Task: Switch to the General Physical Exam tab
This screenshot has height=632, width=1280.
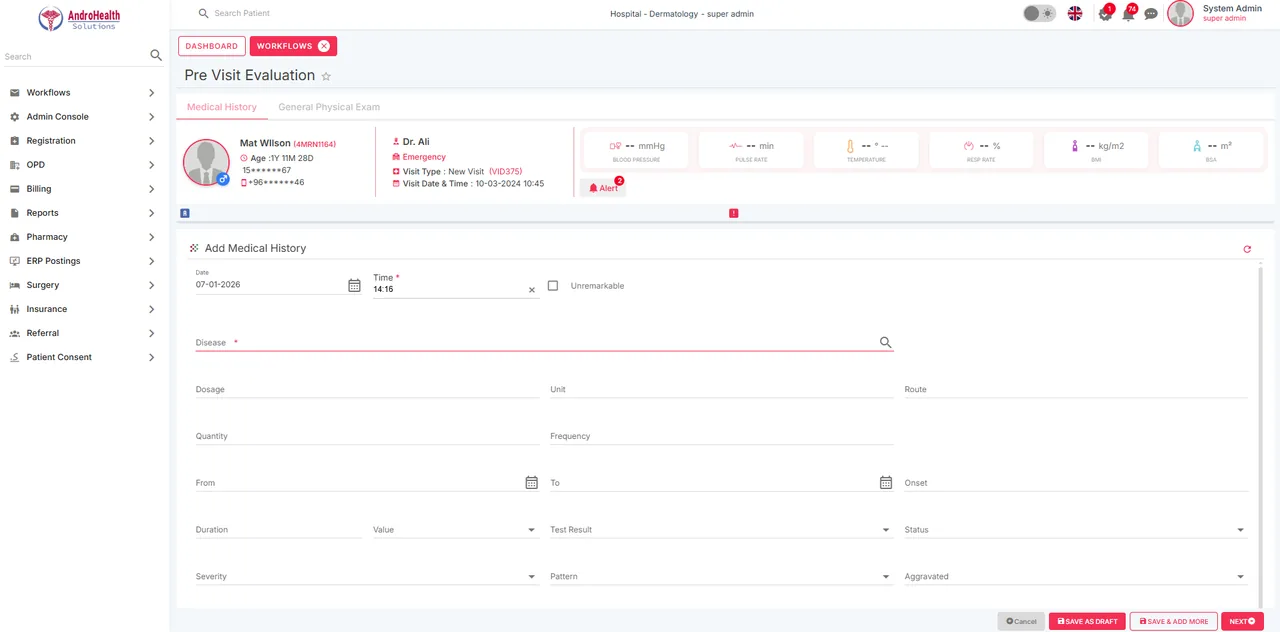Action: pyautogui.click(x=329, y=107)
